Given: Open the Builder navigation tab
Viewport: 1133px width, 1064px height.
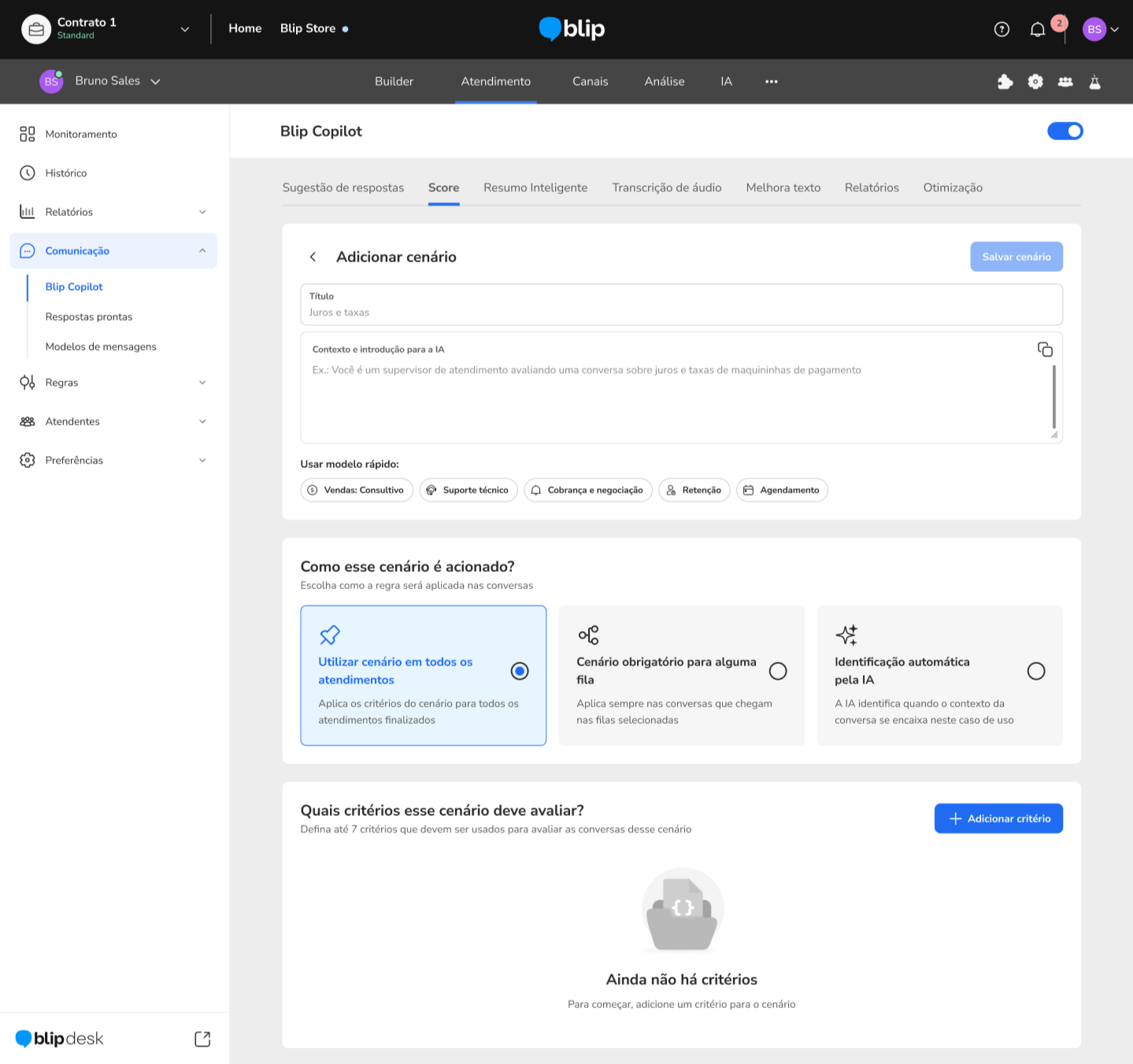Looking at the screenshot, I should coord(394,81).
